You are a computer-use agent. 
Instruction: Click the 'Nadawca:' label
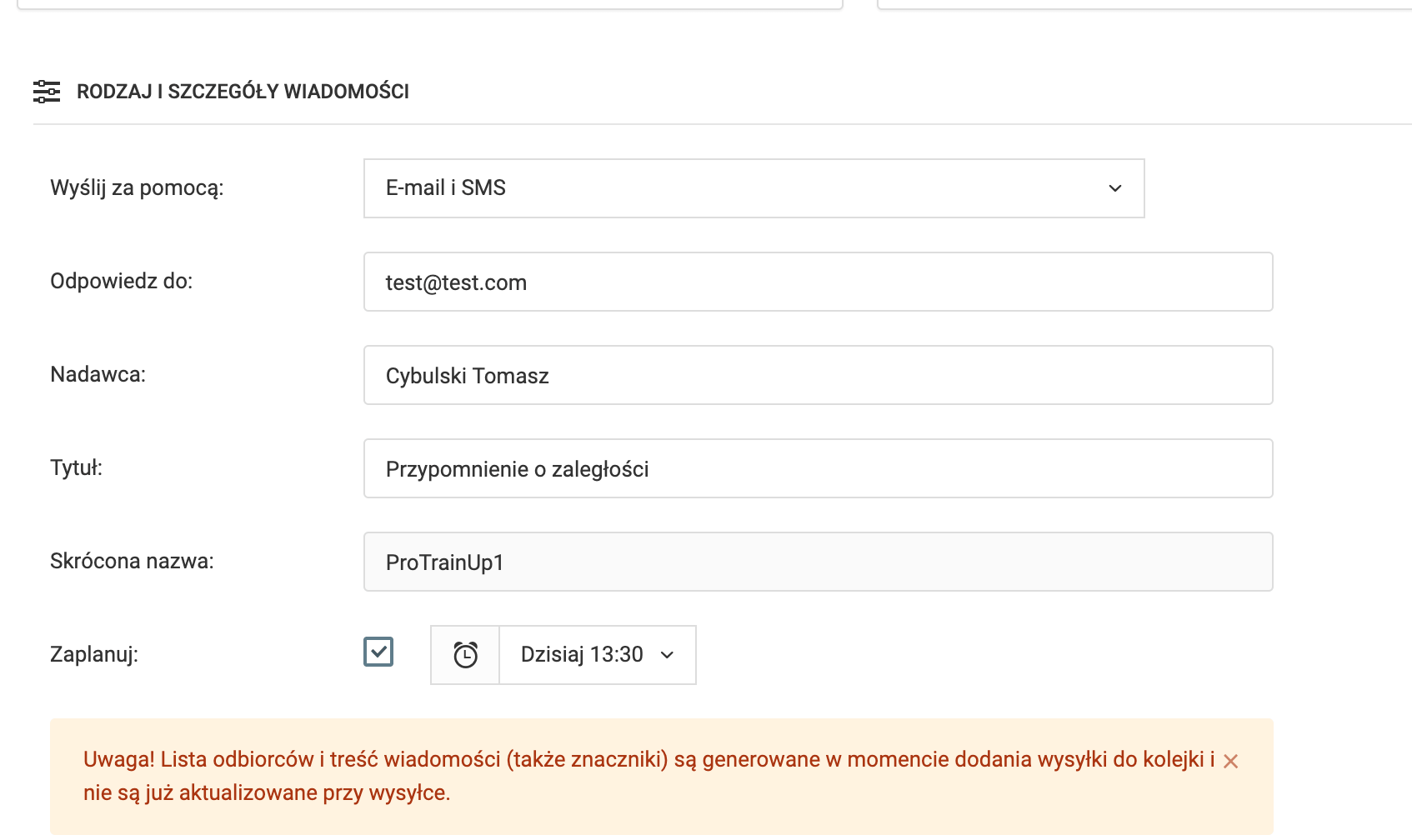(98, 374)
